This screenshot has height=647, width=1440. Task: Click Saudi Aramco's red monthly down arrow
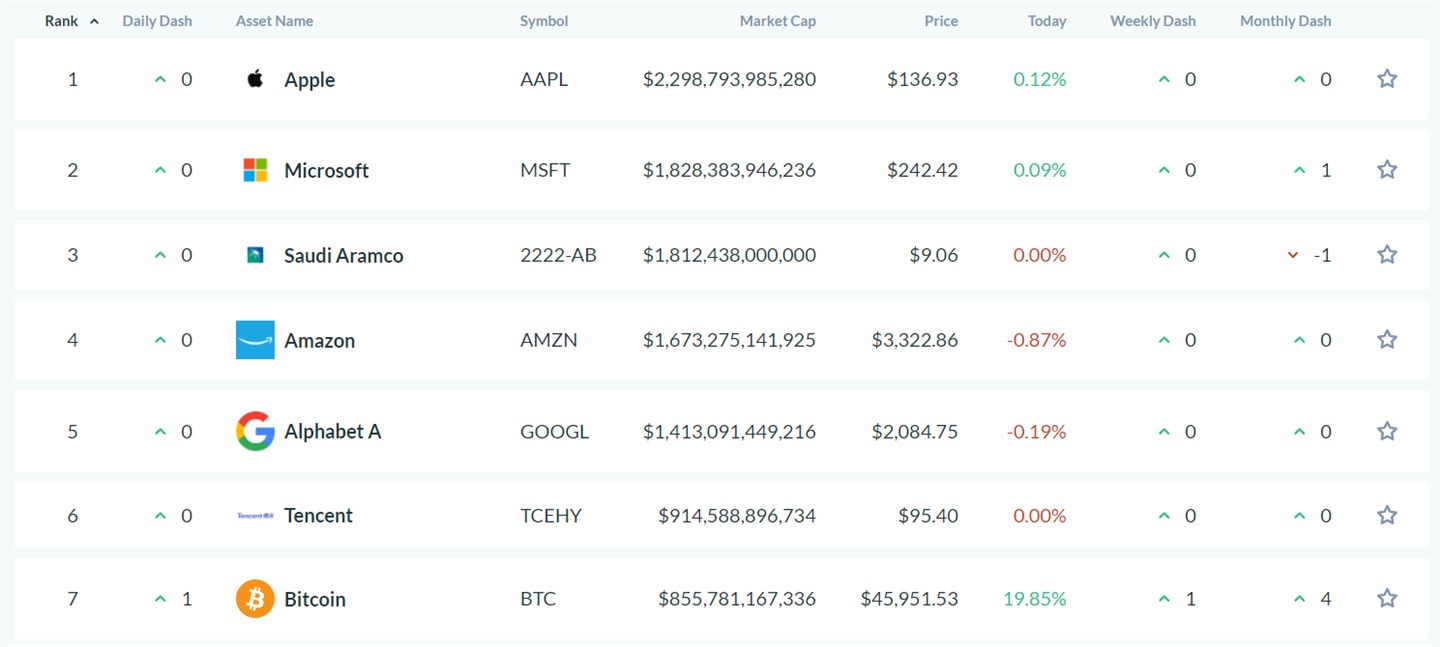1293,255
